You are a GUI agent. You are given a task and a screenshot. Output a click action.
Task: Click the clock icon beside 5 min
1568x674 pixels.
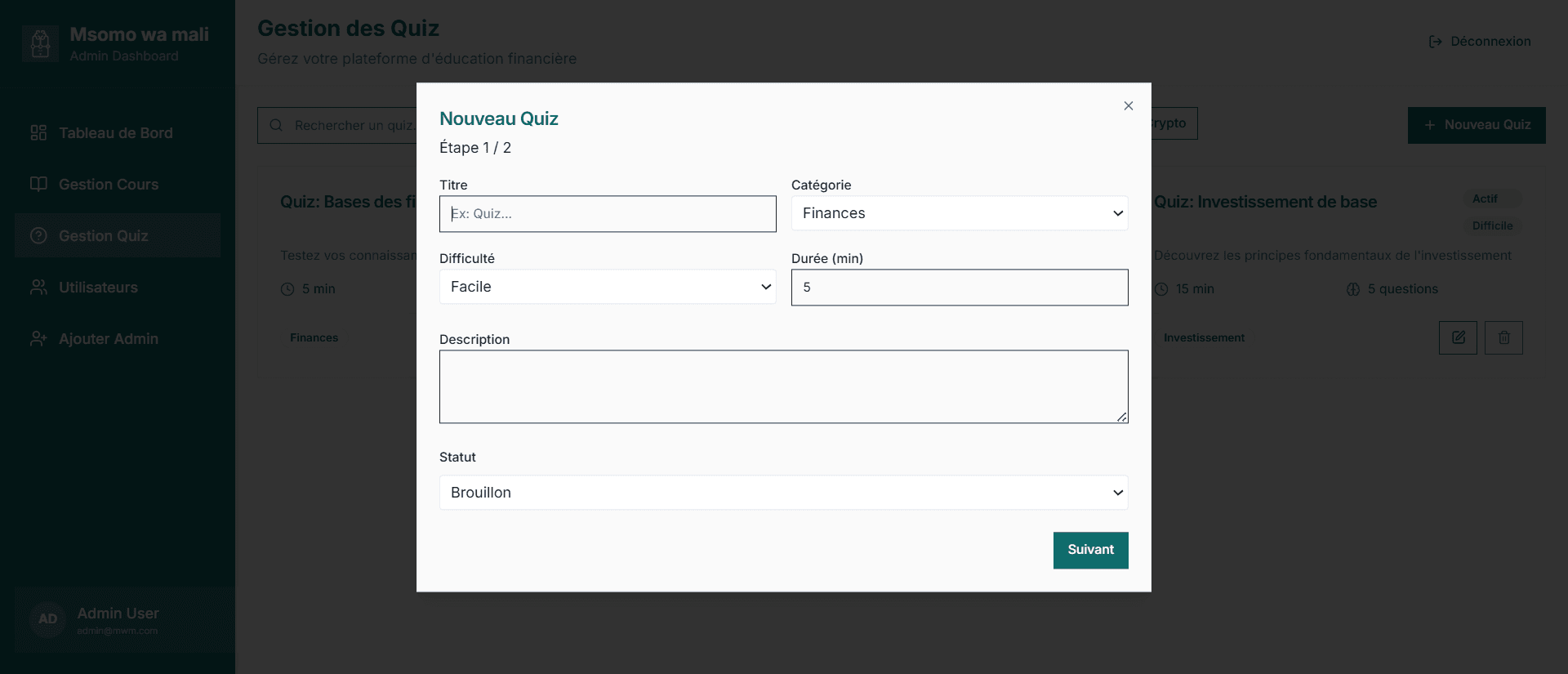pyautogui.click(x=287, y=289)
